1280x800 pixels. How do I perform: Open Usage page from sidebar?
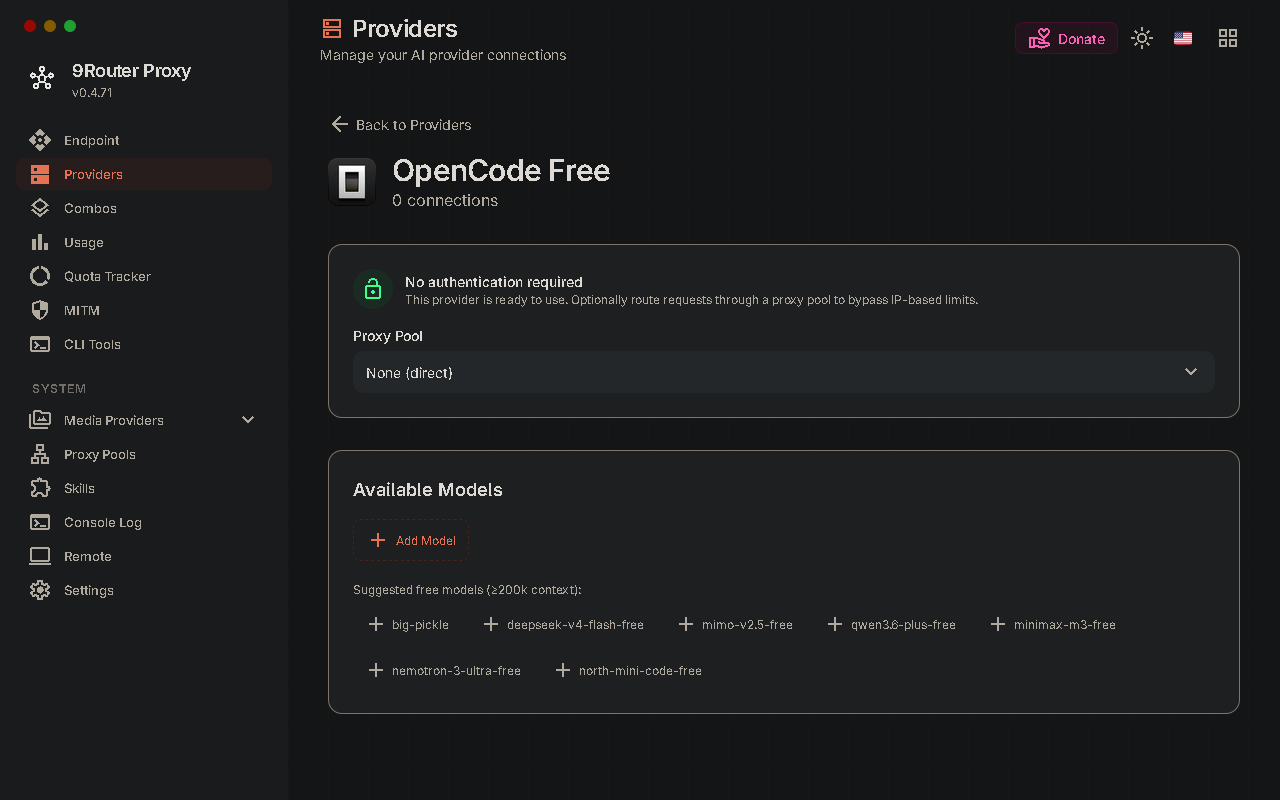(144, 242)
